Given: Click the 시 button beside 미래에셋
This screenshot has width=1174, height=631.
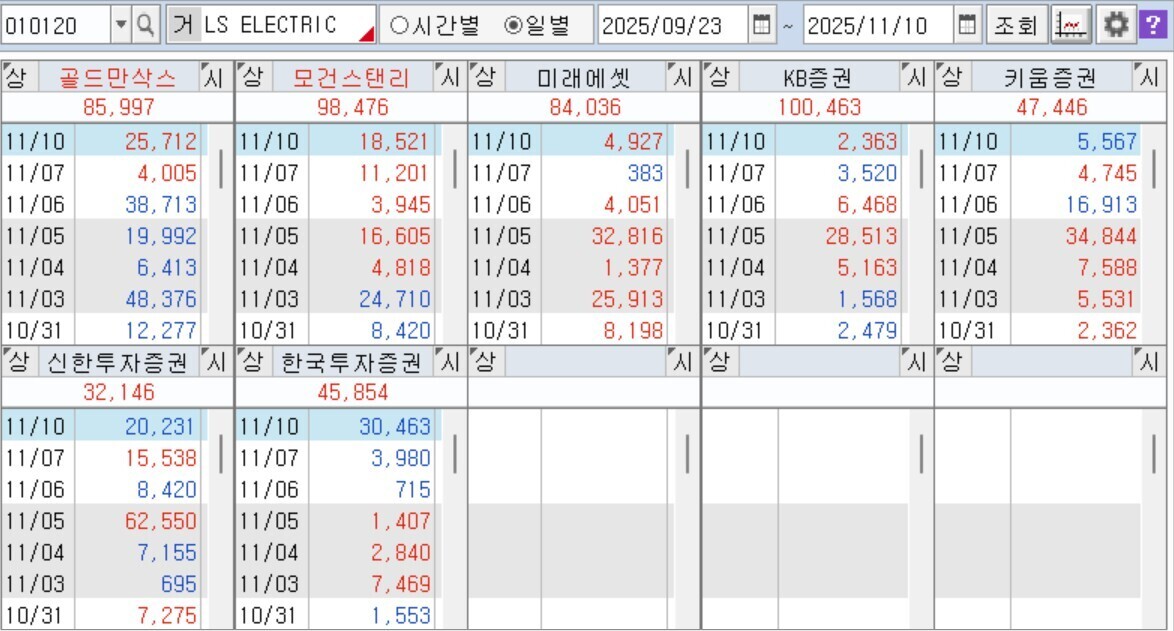Looking at the screenshot, I should click(x=681, y=77).
